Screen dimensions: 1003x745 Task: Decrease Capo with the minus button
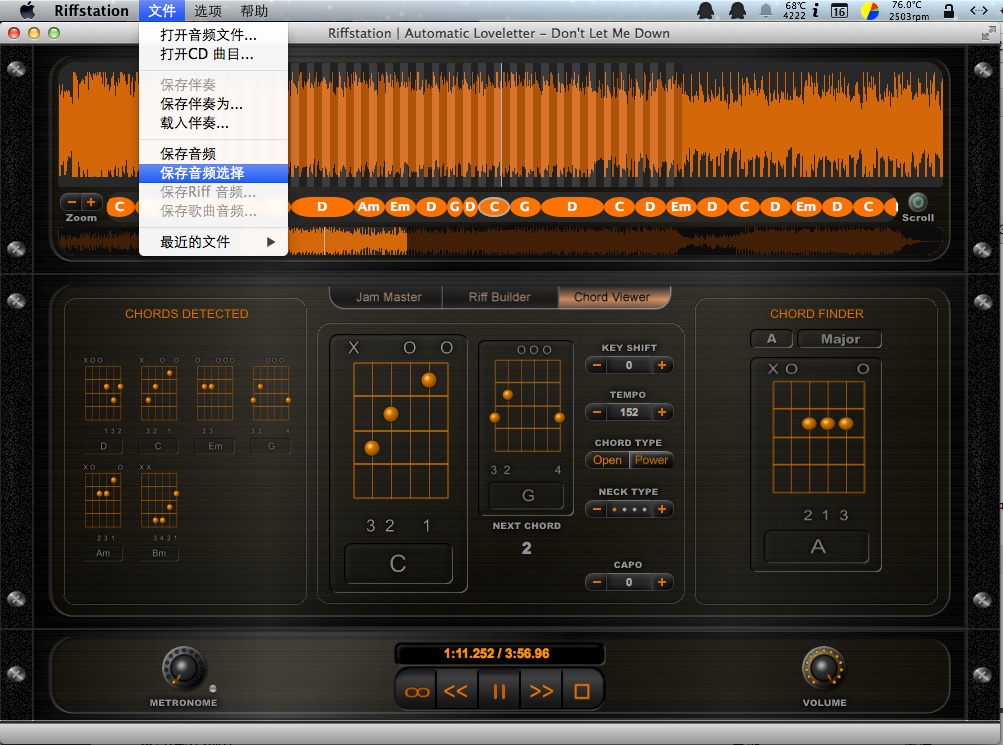(x=596, y=582)
